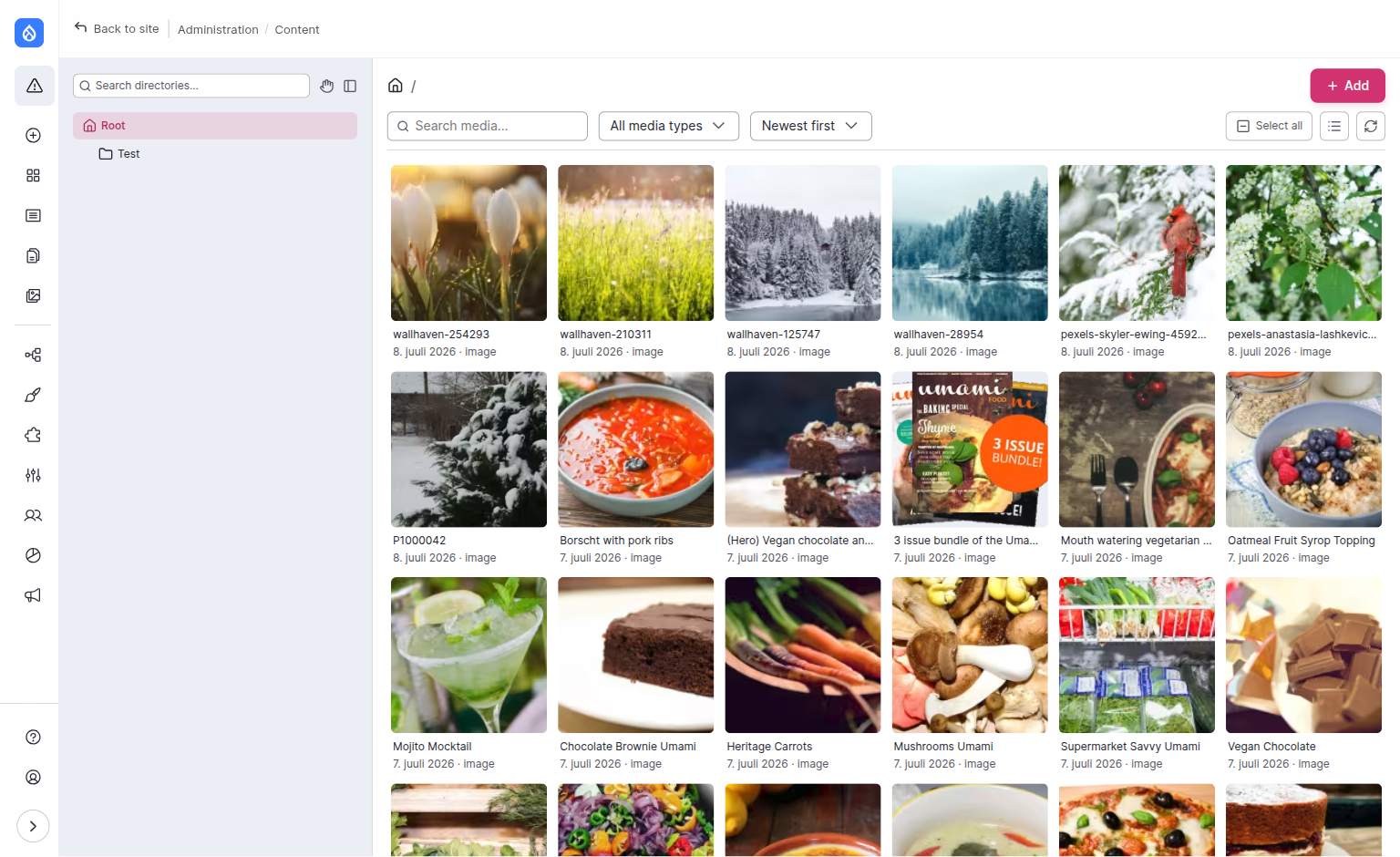The height and width of the screenshot is (857, 1400).
Task: Open wallhaven-254293 thumbnail
Action: pyautogui.click(x=469, y=243)
